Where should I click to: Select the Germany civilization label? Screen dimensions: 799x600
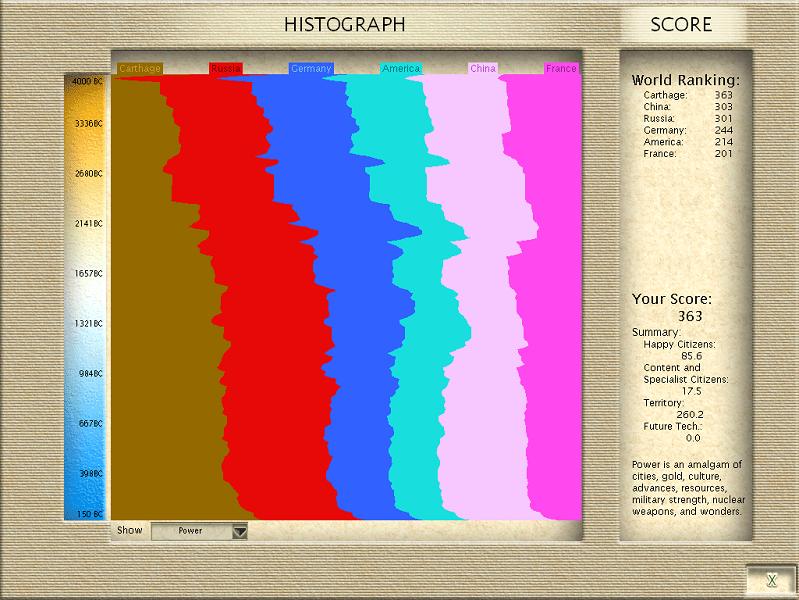click(x=310, y=69)
